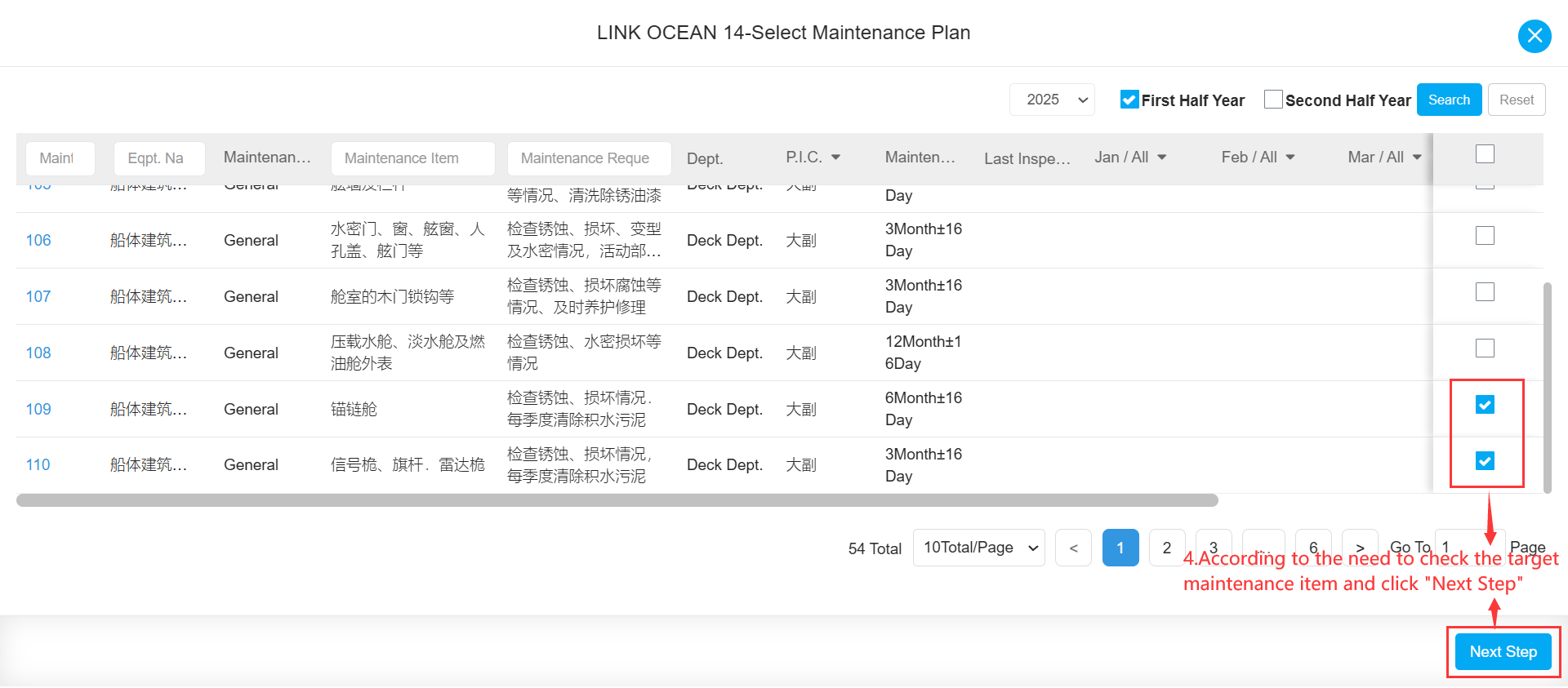Focus the Maint number filter field
The height and width of the screenshot is (688, 1568).
coord(60,158)
